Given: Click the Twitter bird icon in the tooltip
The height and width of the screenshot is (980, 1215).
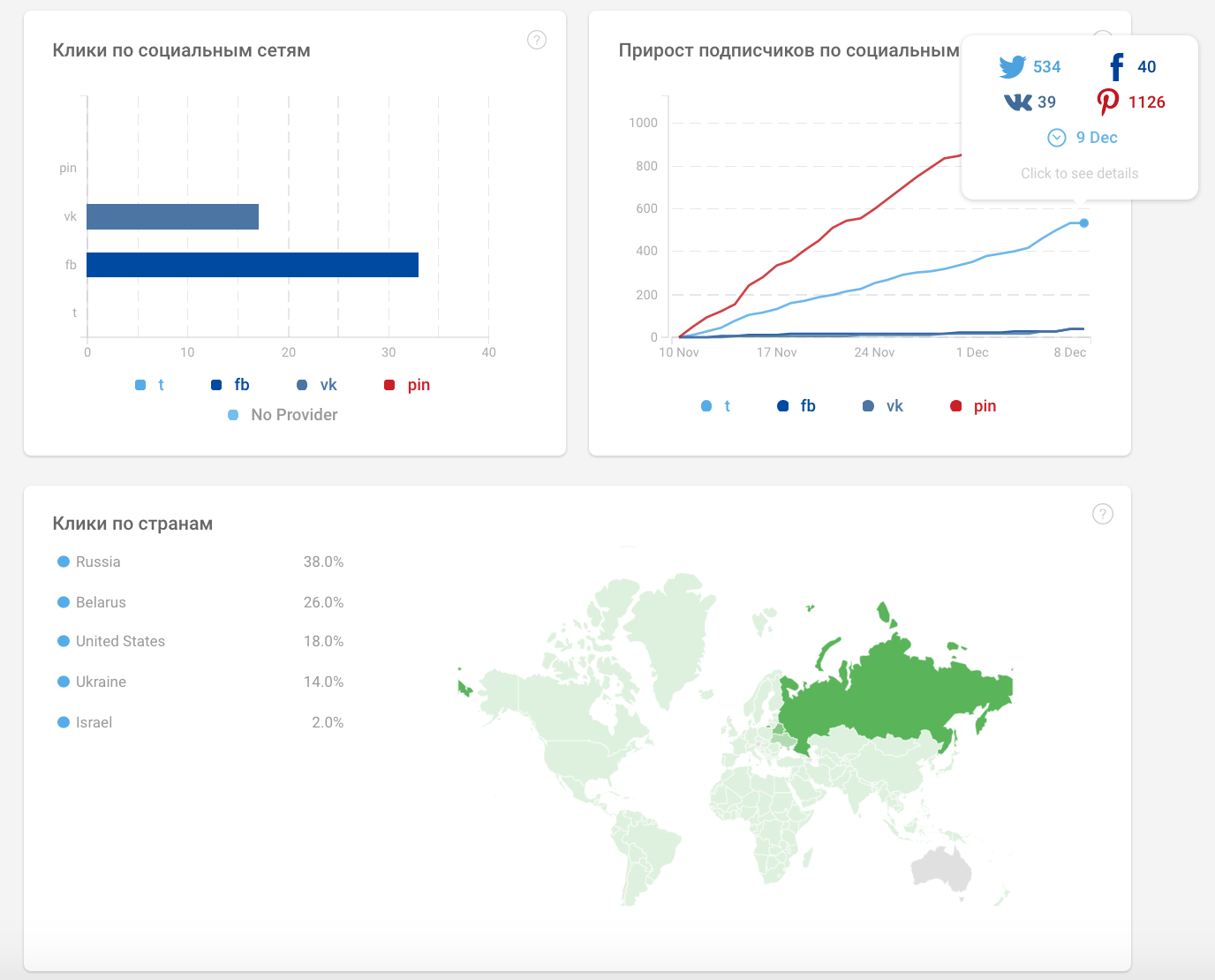Looking at the screenshot, I should 1010,65.
